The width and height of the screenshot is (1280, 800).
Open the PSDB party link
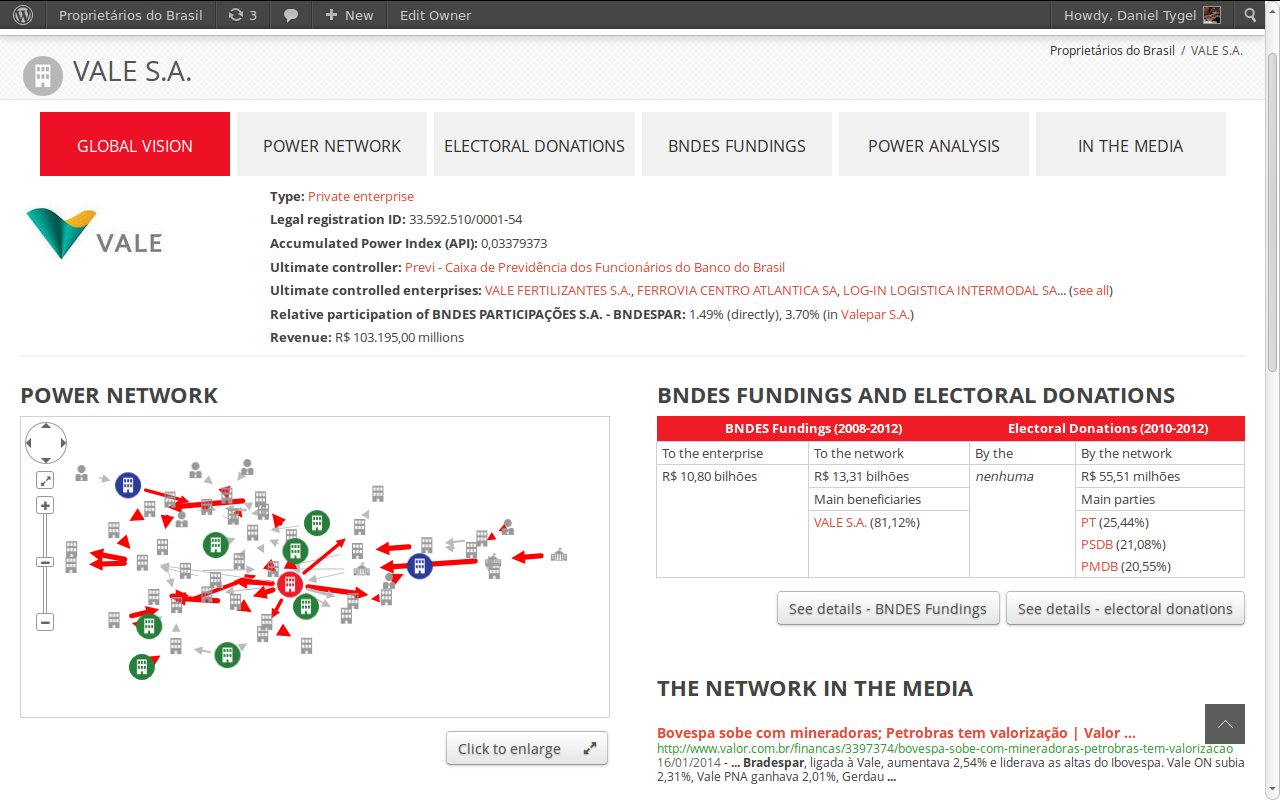coord(1098,545)
